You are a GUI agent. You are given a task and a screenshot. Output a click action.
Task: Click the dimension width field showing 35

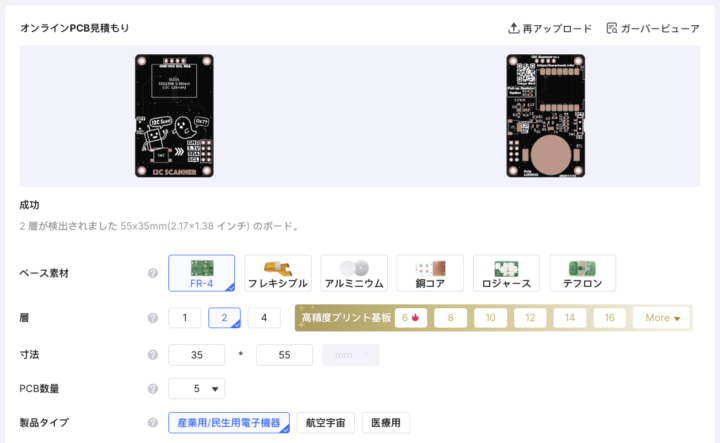[197, 355]
